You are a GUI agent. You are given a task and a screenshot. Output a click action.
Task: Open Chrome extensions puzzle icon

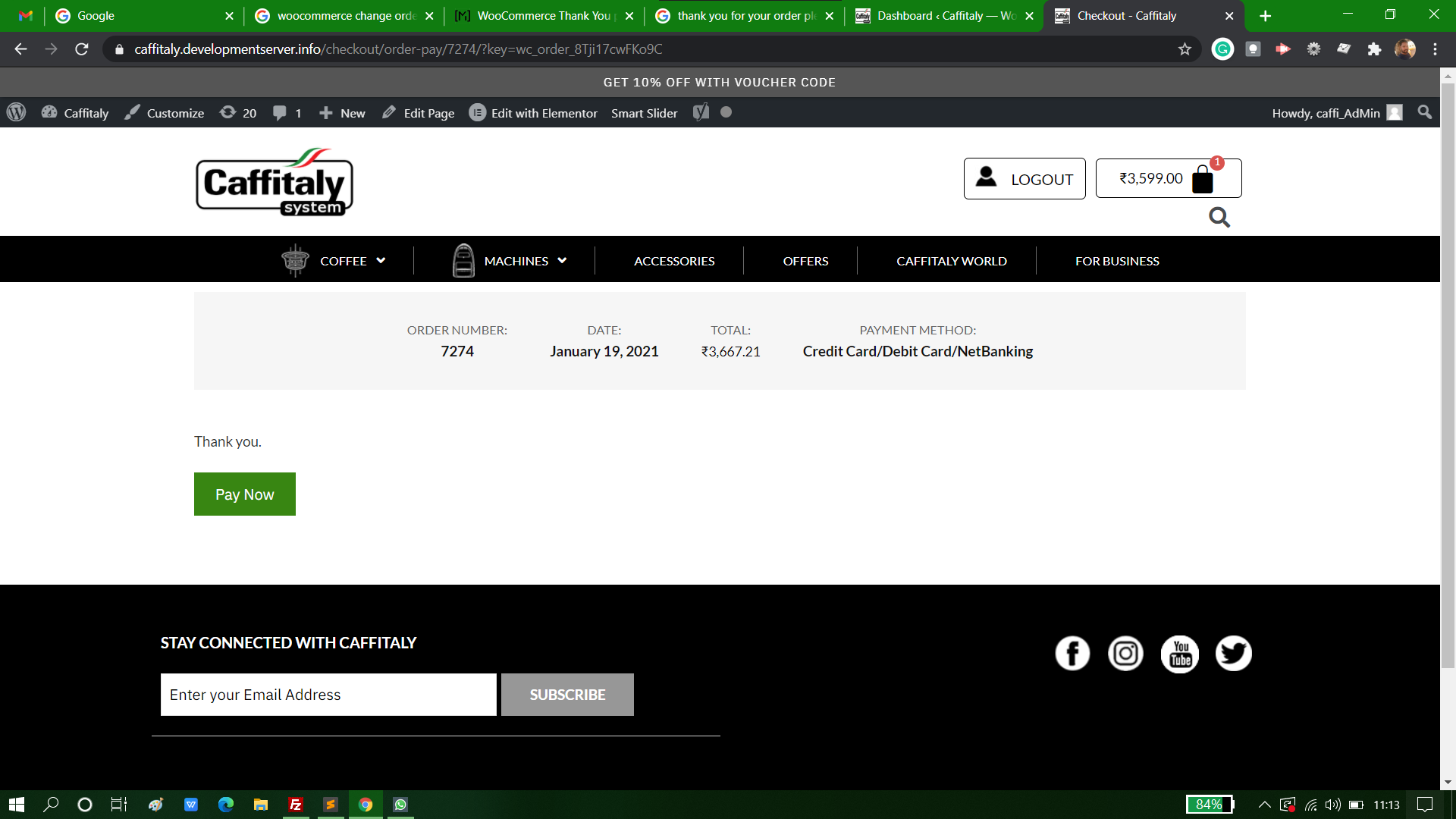(x=1374, y=49)
